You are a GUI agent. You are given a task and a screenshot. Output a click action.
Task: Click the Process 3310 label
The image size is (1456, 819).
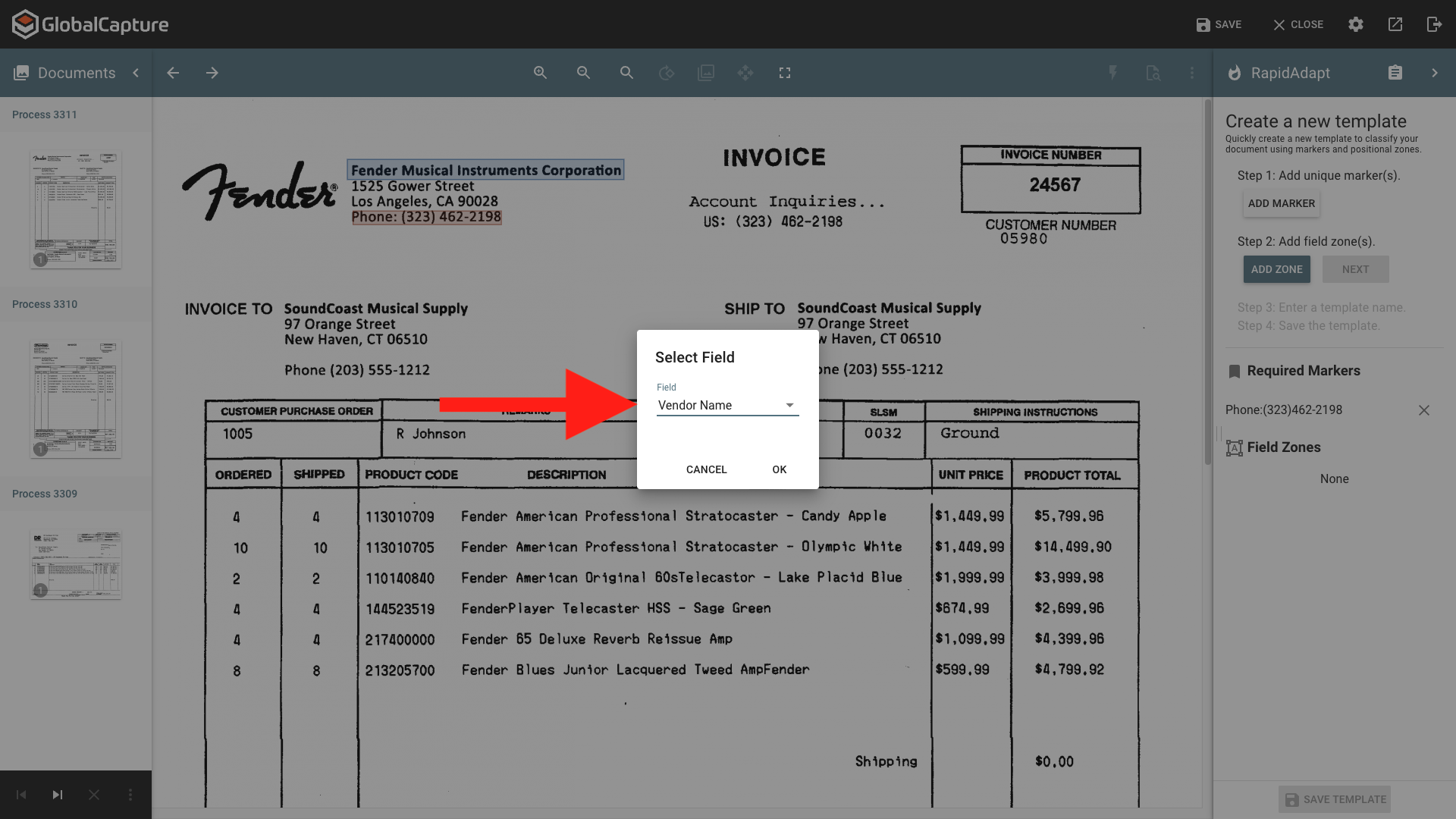(x=45, y=304)
